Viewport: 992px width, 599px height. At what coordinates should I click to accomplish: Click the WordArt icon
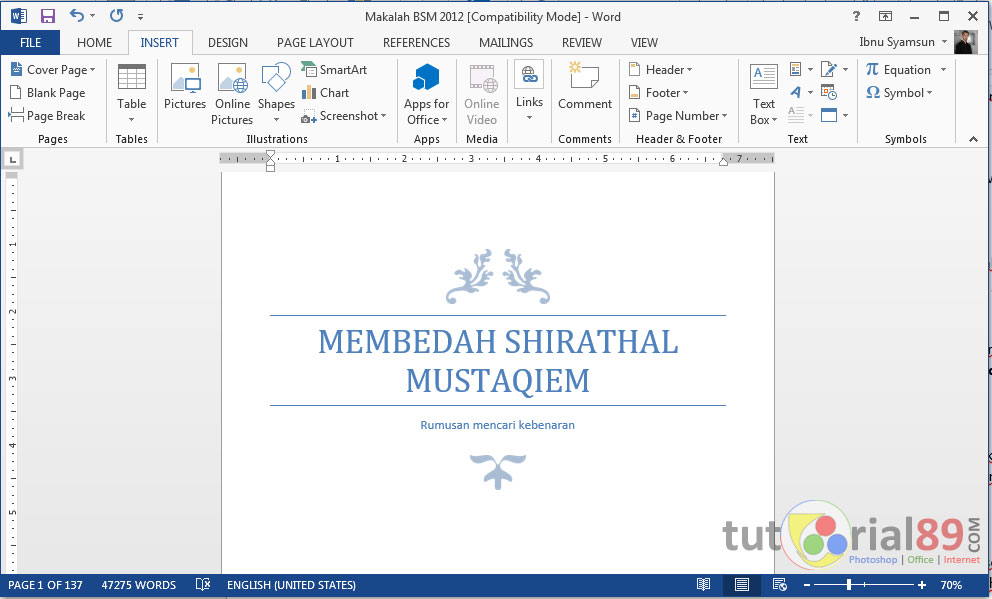(796, 92)
